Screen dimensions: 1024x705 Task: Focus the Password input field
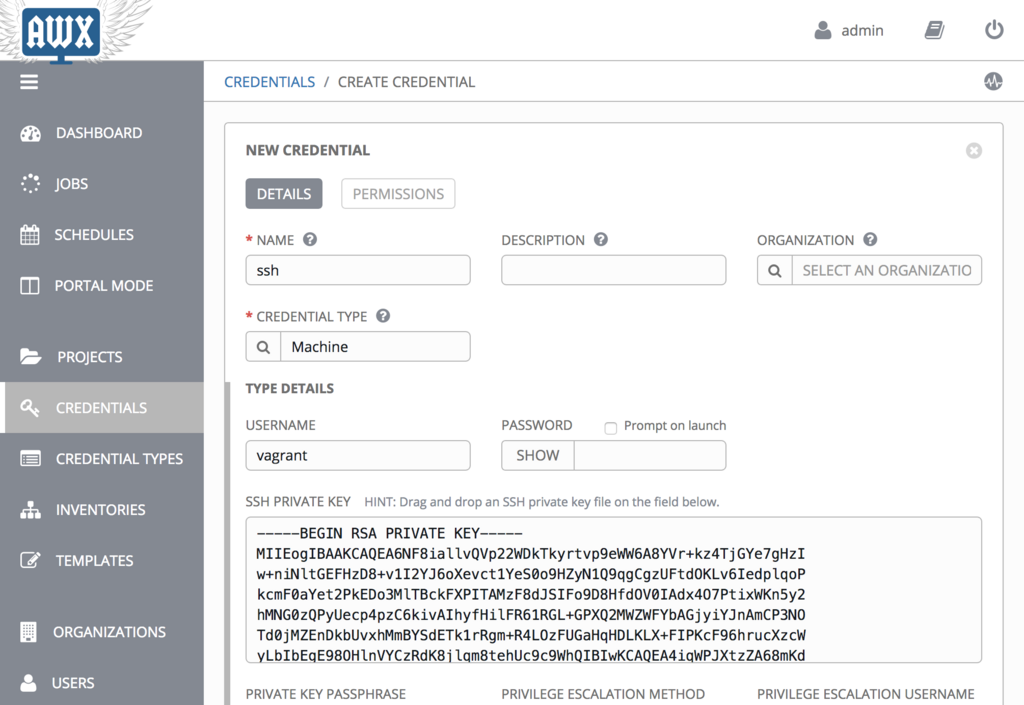point(650,456)
